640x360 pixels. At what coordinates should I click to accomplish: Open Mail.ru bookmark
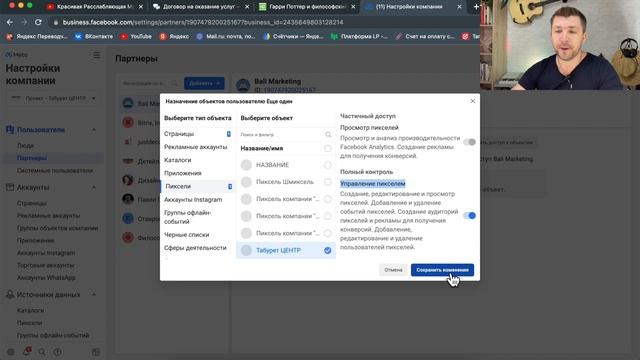coord(226,36)
